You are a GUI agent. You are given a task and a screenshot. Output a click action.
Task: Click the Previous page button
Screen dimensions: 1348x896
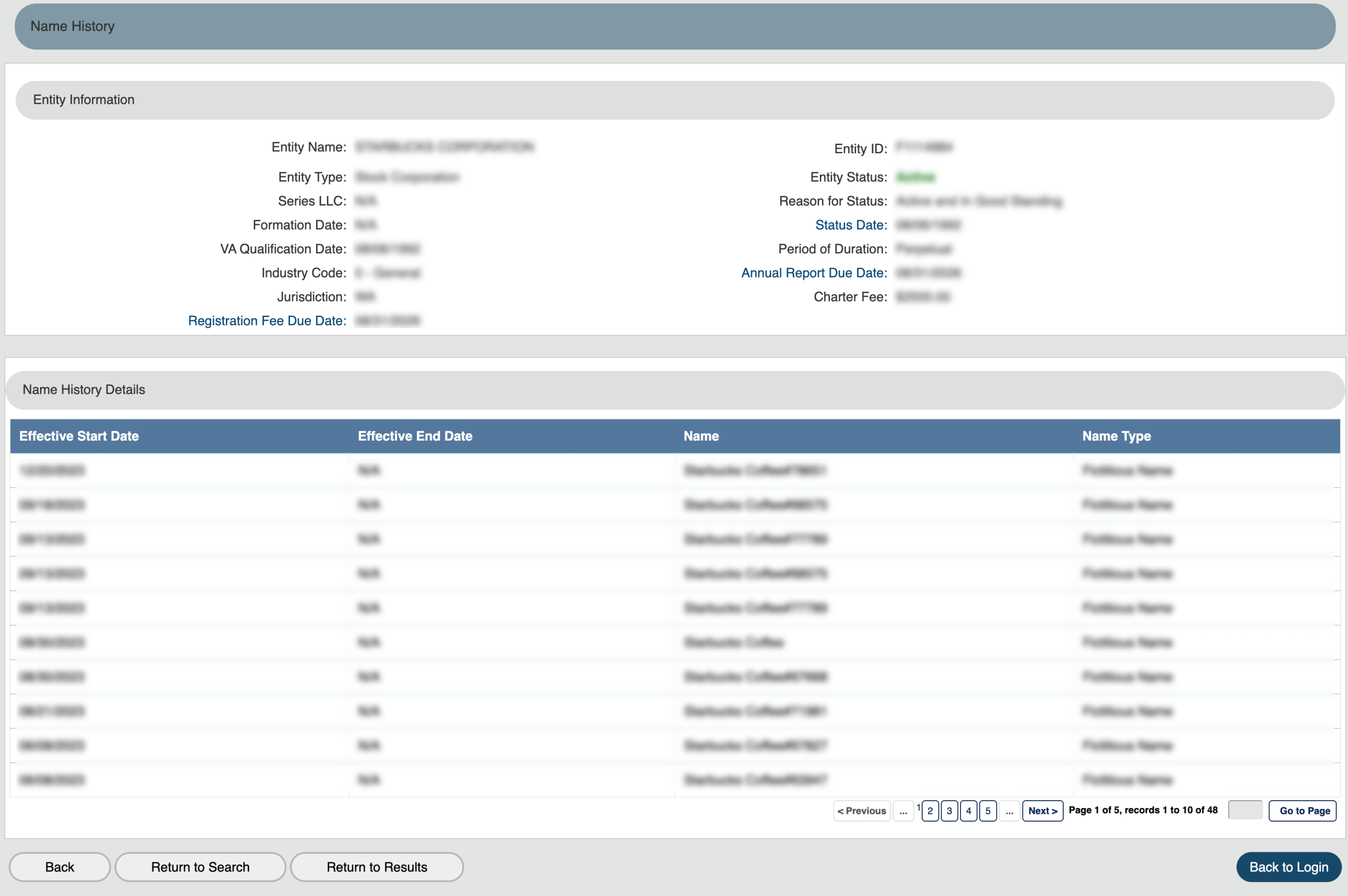861,811
